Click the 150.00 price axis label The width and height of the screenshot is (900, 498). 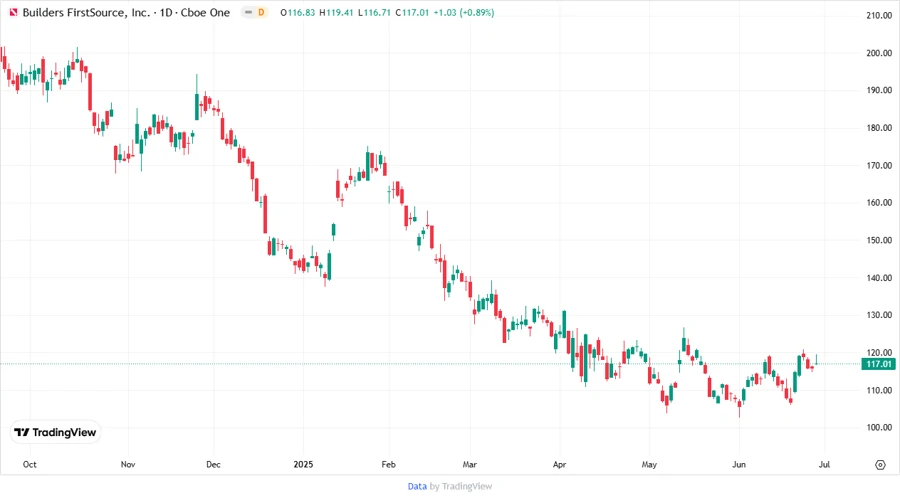879,240
